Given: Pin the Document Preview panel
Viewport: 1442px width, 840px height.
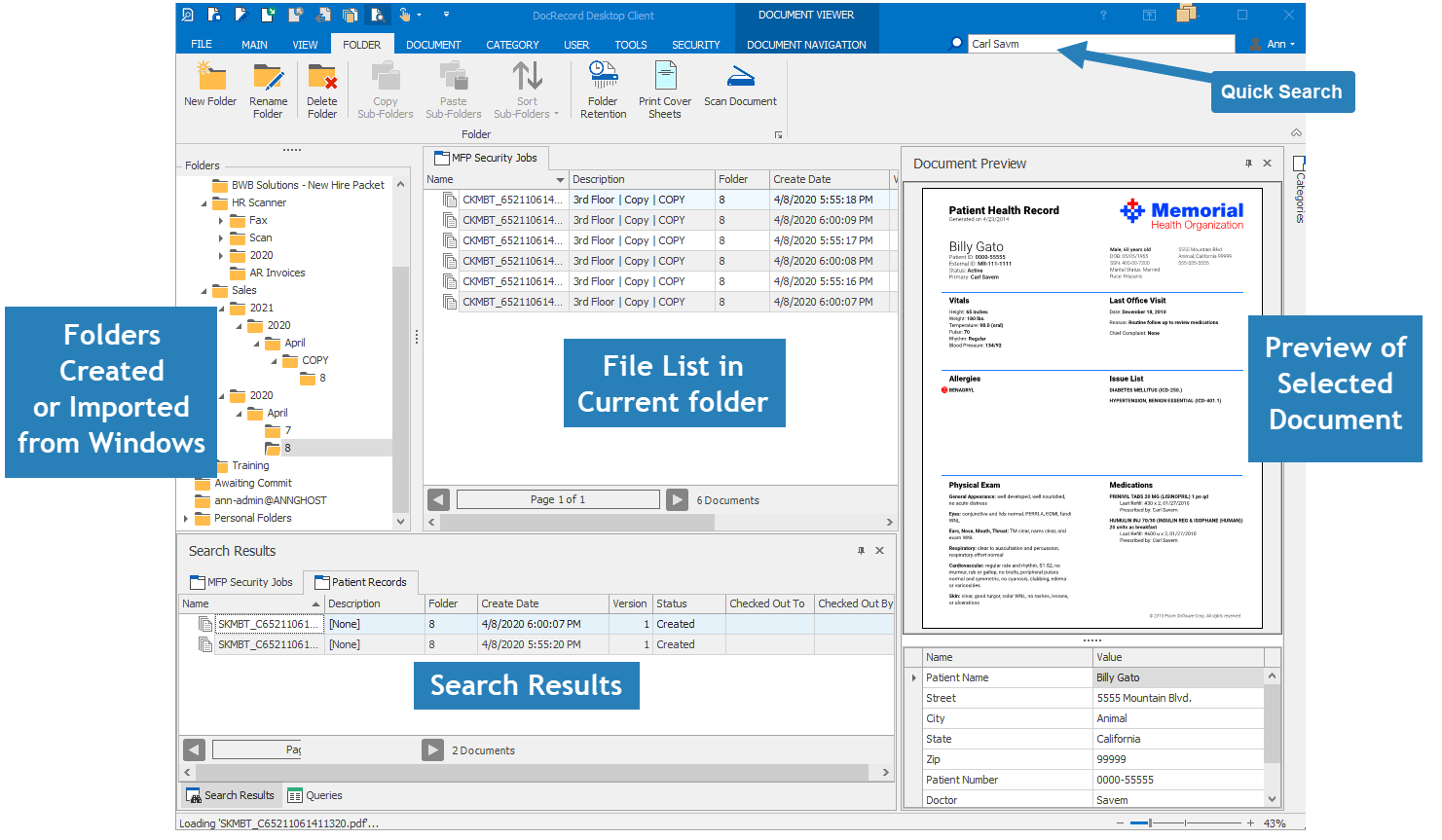Looking at the screenshot, I should [x=1248, y=164].
